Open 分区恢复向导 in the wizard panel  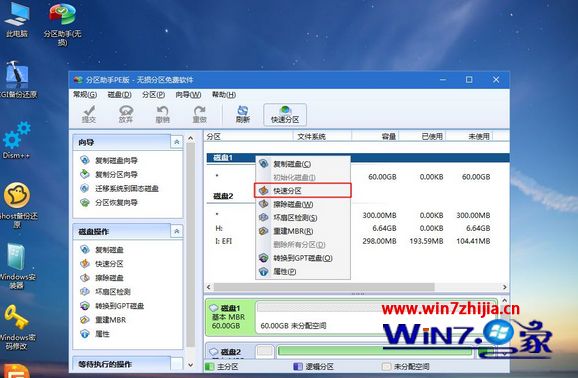[109, 202]
